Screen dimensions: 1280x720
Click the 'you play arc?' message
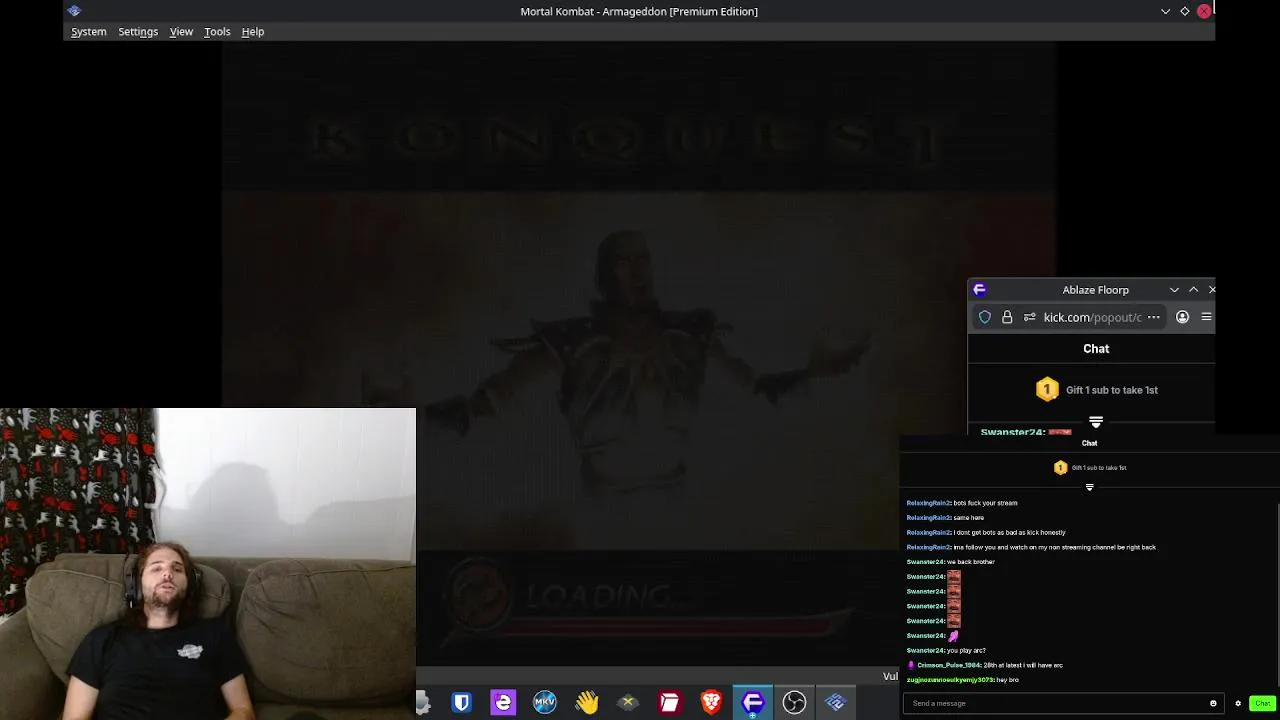966,651
